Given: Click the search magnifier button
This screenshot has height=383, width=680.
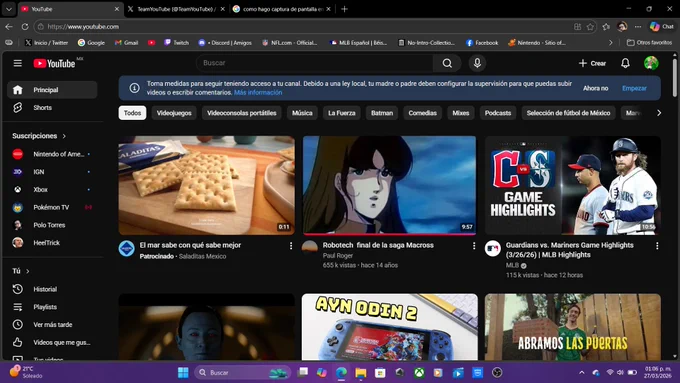Looking at the screenshot, I should 447,63.
